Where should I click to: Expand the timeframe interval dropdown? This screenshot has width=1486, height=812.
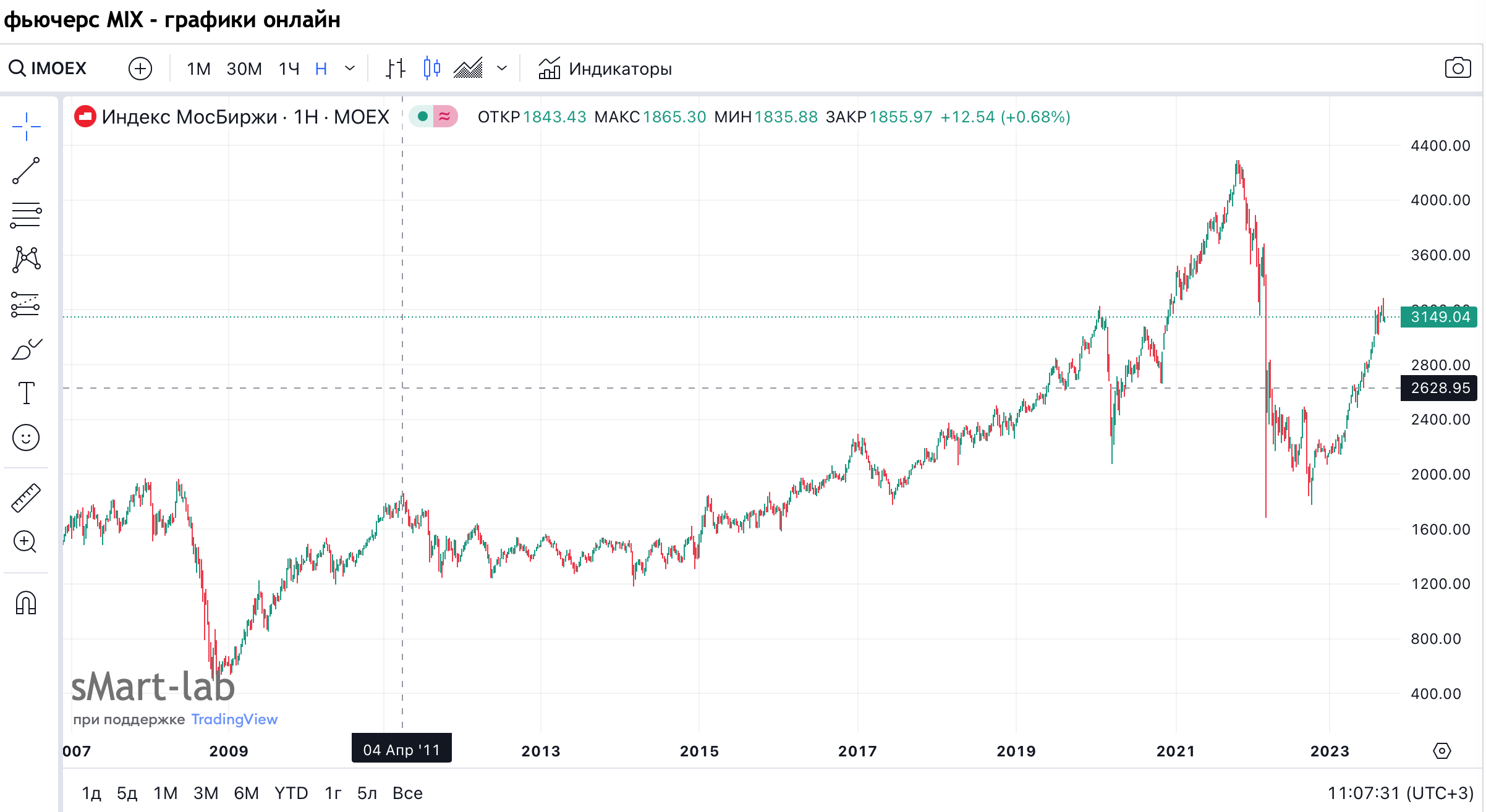click(350, 68)
